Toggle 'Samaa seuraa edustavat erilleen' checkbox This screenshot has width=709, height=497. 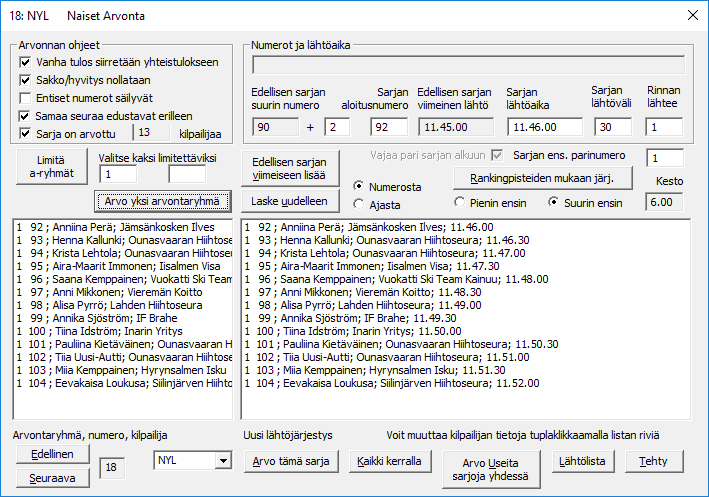point(26,116)
